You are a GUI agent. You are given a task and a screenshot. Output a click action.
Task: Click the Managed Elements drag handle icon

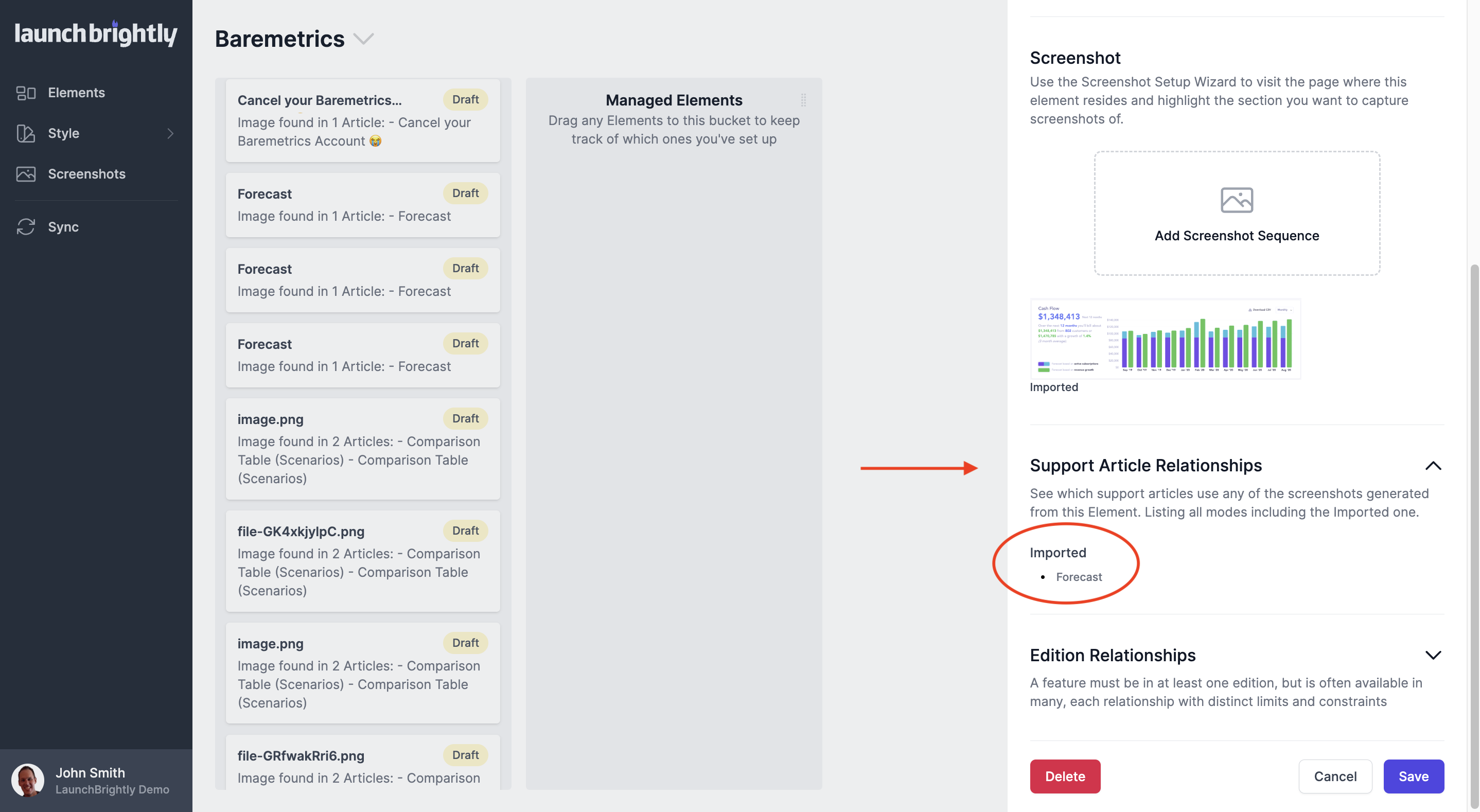point(803,100)
